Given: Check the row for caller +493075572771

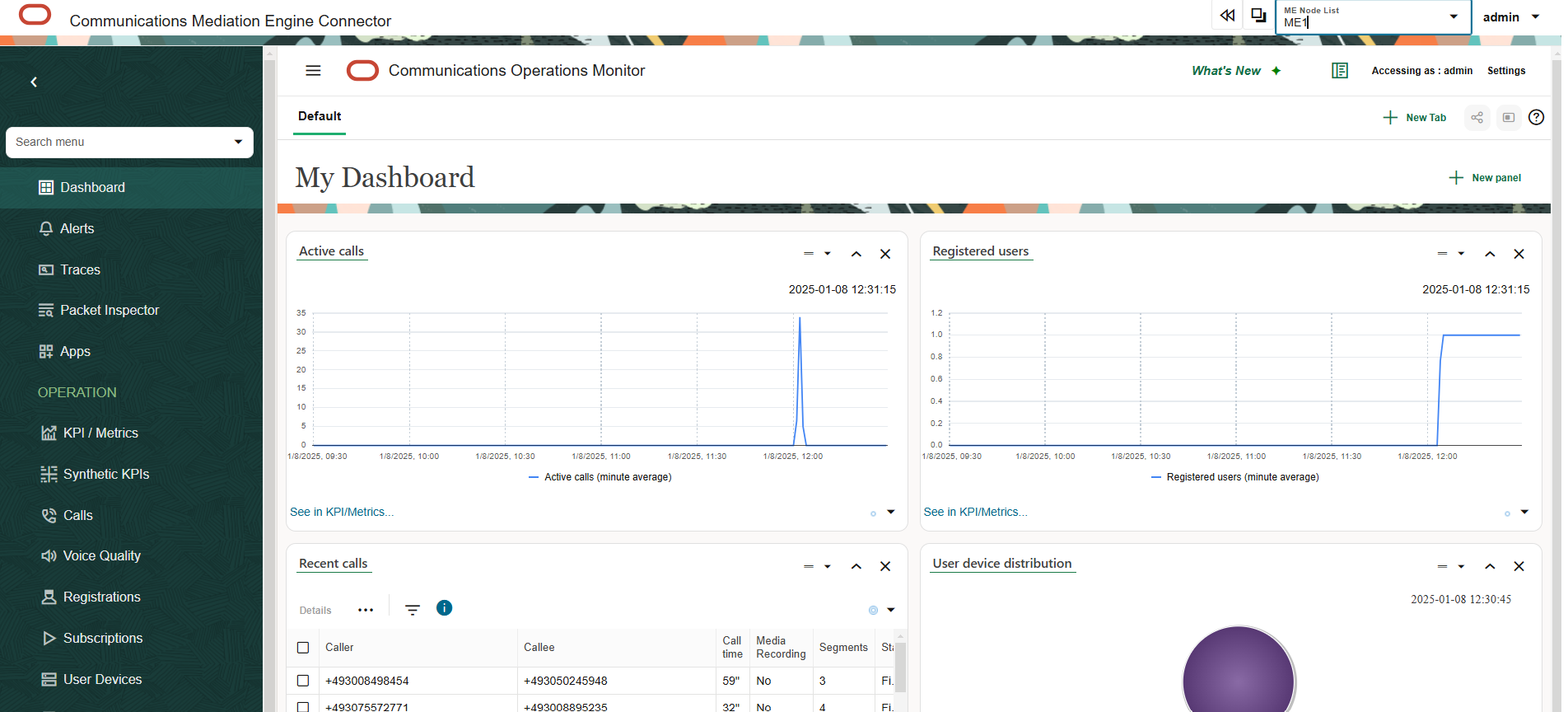Looking at the screenshot, I should (303, 707).
